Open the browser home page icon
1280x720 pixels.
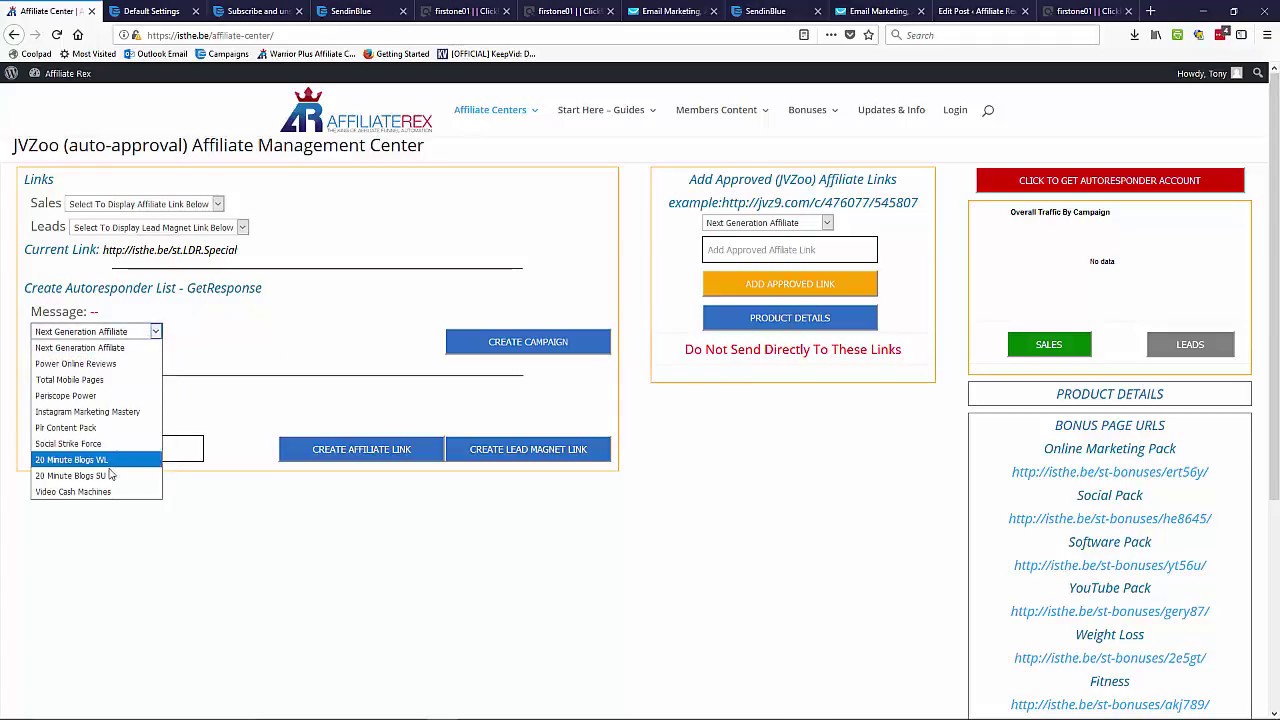78,35
